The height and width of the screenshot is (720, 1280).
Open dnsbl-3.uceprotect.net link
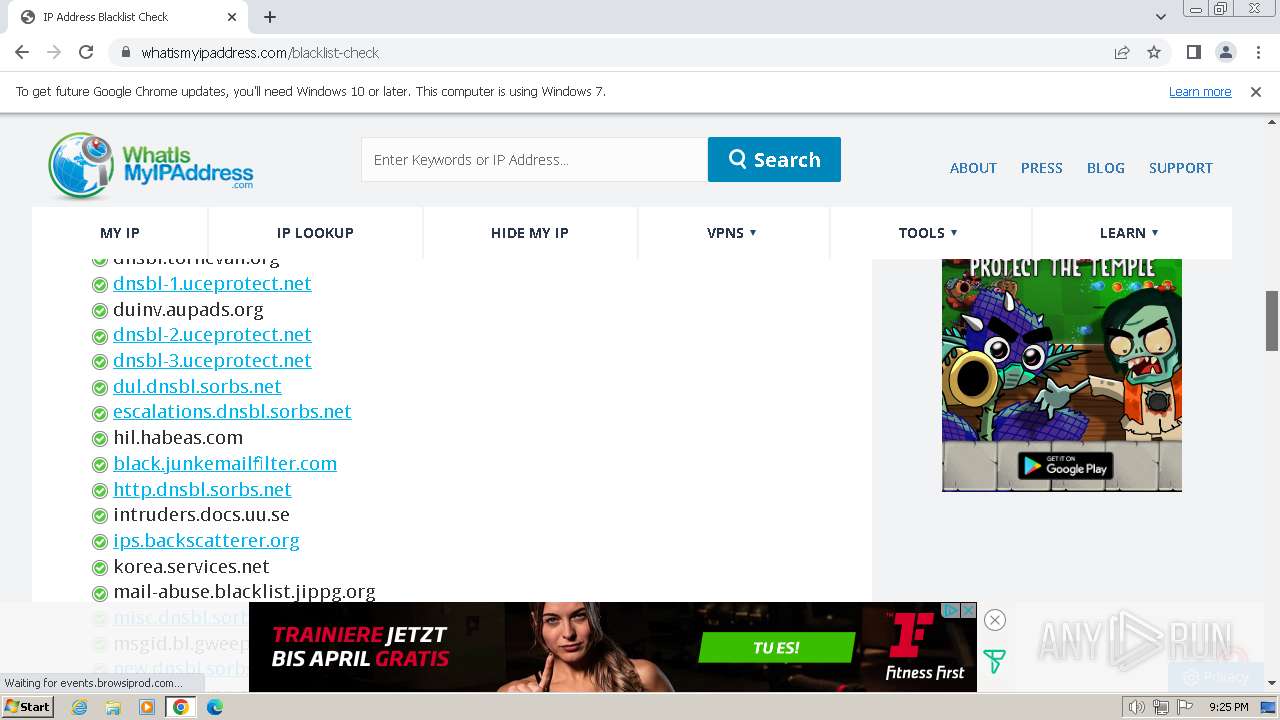212,361
